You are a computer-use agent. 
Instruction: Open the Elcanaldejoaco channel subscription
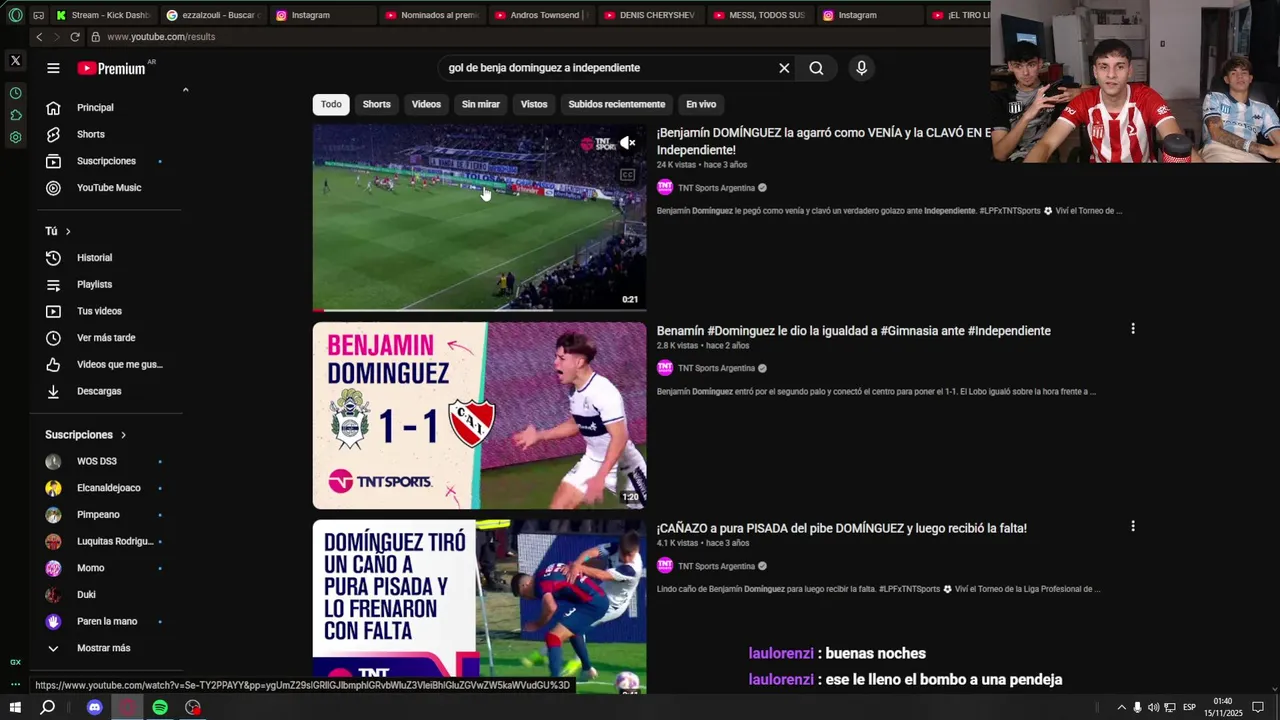coord(108,488)
